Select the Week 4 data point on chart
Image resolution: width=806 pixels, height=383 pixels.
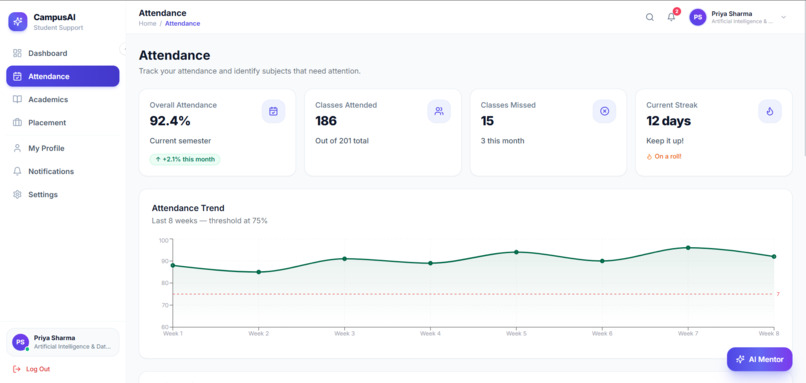tap(430, 263)
